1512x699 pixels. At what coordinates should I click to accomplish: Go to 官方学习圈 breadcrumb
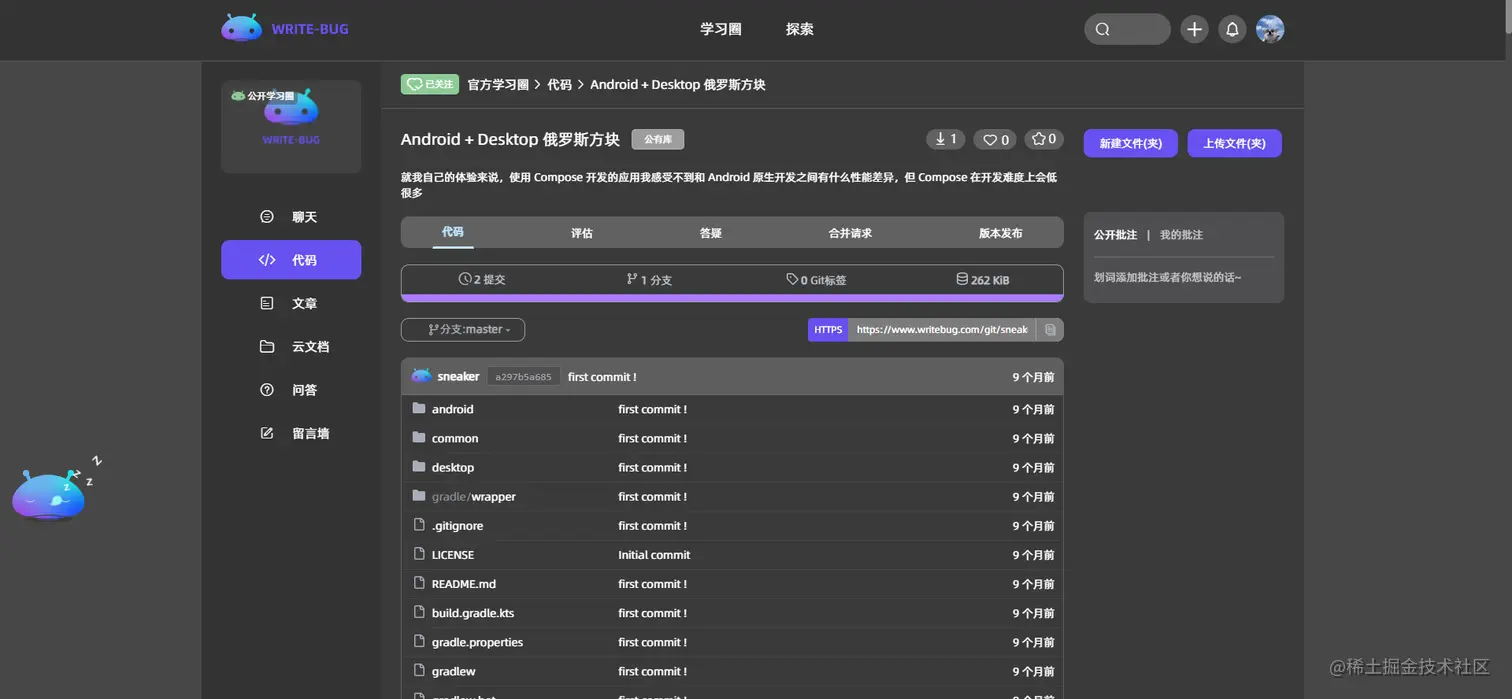498,85
